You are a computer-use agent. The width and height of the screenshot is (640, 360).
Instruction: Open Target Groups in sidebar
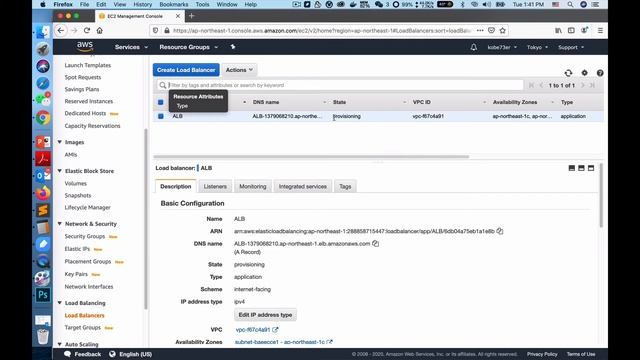pos(82,327)
